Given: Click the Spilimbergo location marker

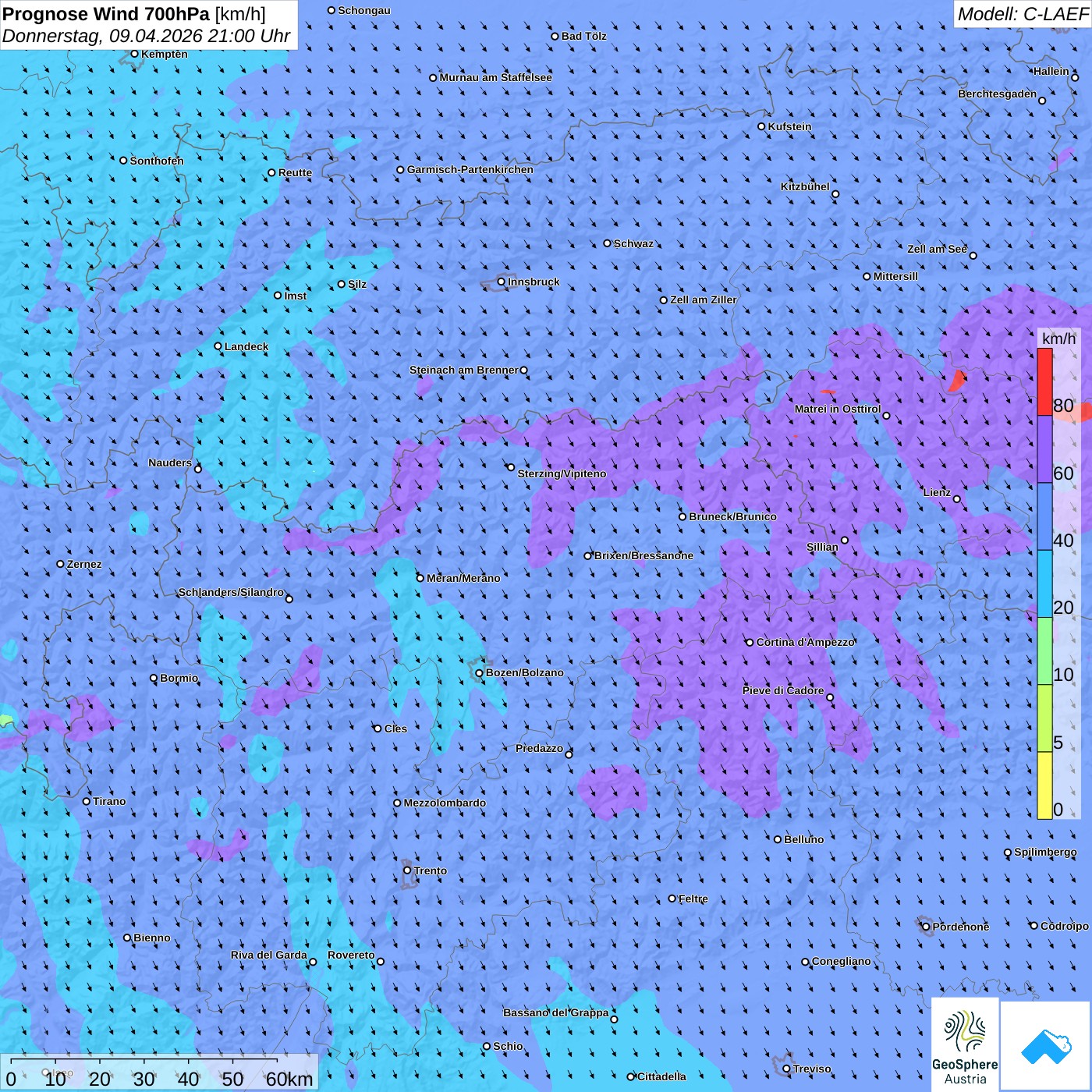Looking at the screenshot, I should click(1008, 853).
